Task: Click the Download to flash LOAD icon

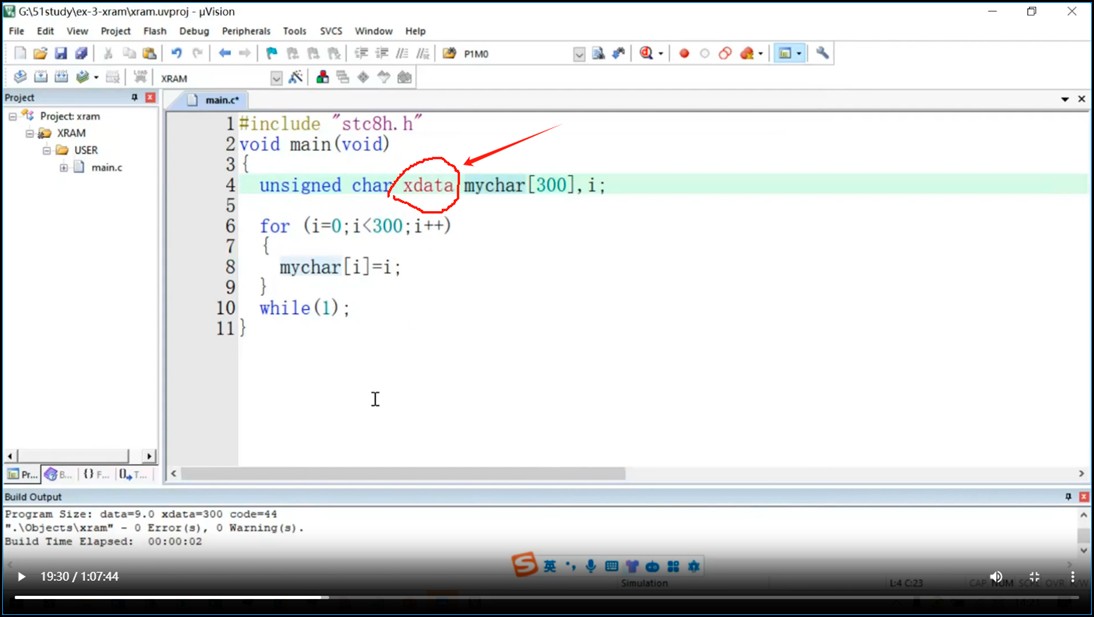Action: point(140,78)
